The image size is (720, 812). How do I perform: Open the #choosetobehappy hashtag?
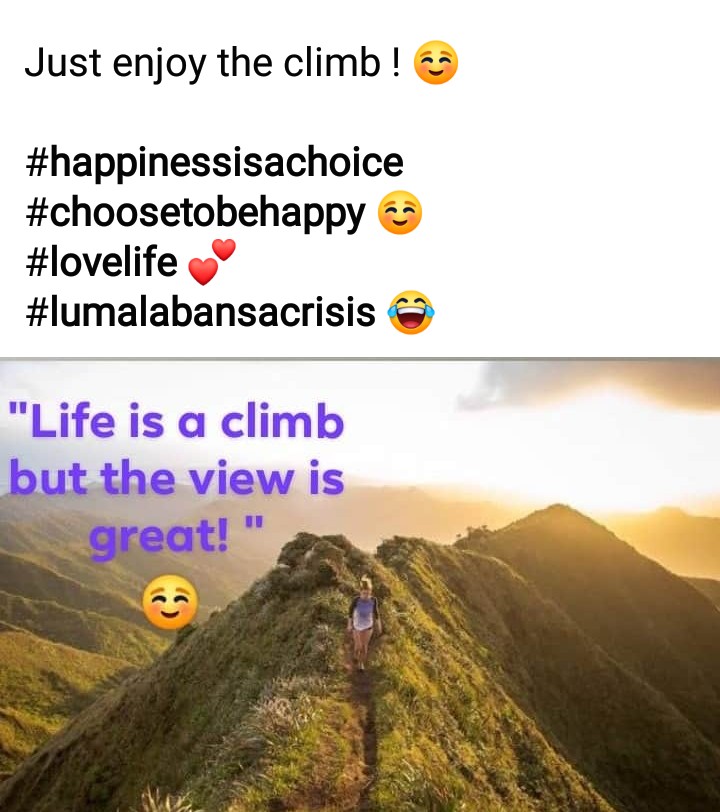tap(195, 213)
